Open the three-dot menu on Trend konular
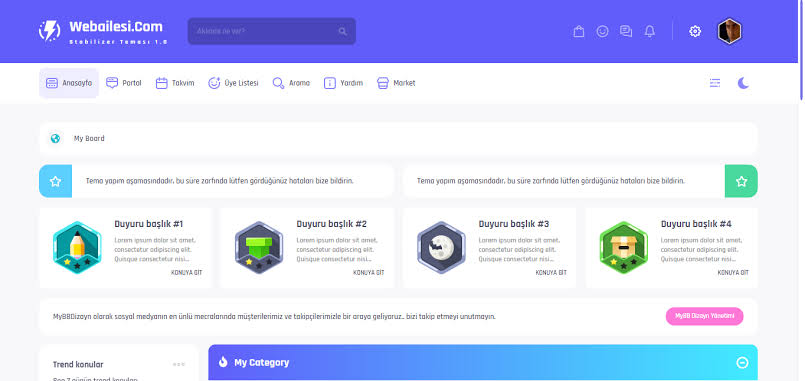Image resolution: width=805 pixels, height=381 pixels. pyautogui.click(x=179, y=365)
